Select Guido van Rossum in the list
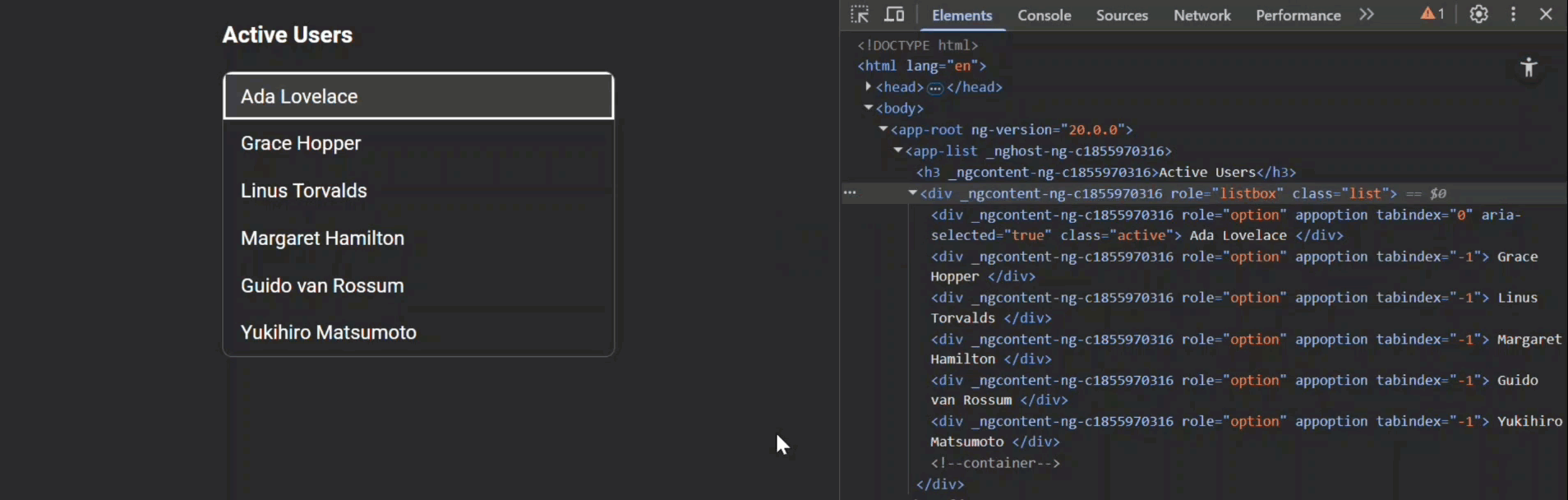Screen dimensions: 1568x500 [418, 285]
